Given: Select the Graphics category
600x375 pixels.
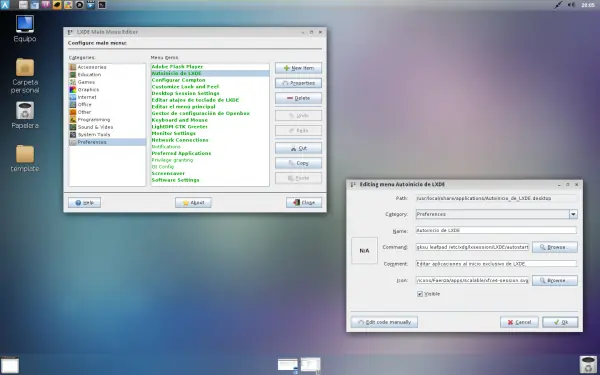Looking at the screenshot, I should 107,90.
